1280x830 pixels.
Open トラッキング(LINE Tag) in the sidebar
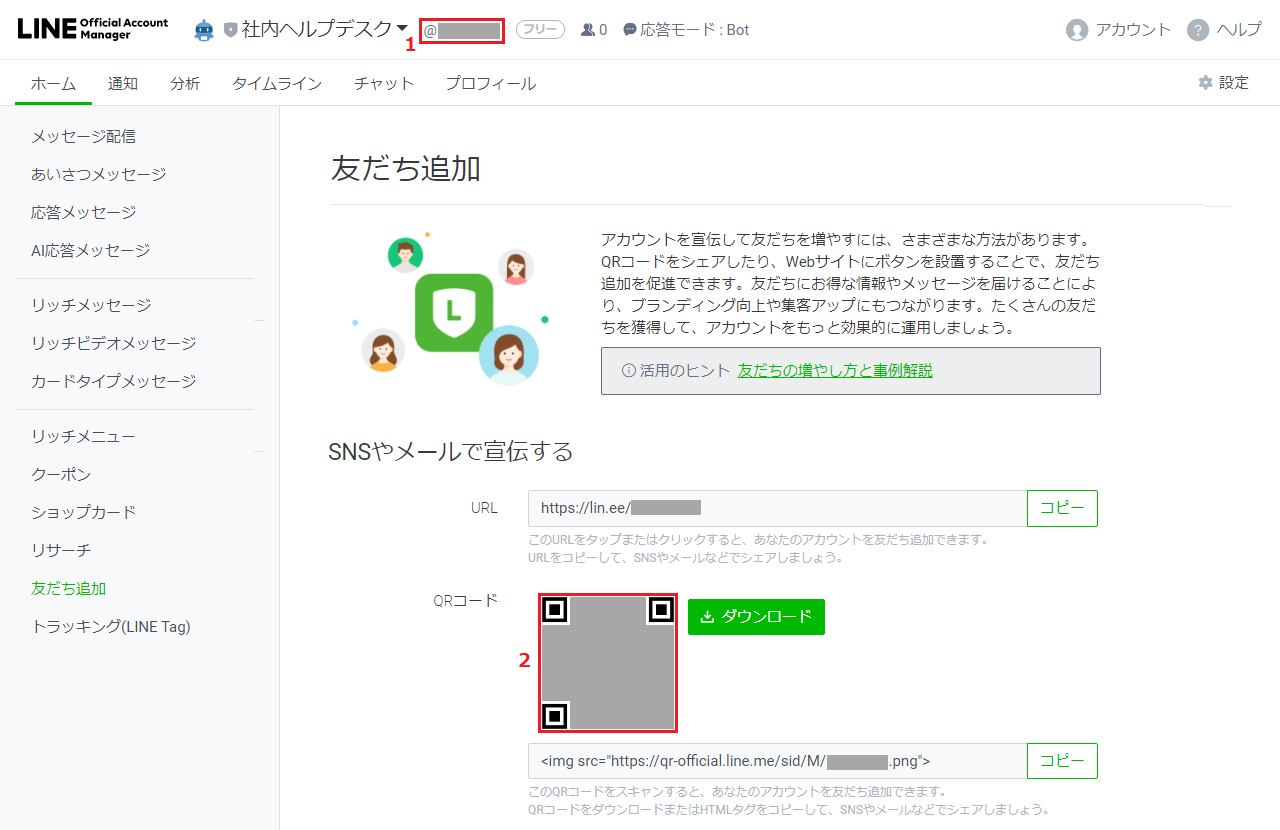point(110,626)
